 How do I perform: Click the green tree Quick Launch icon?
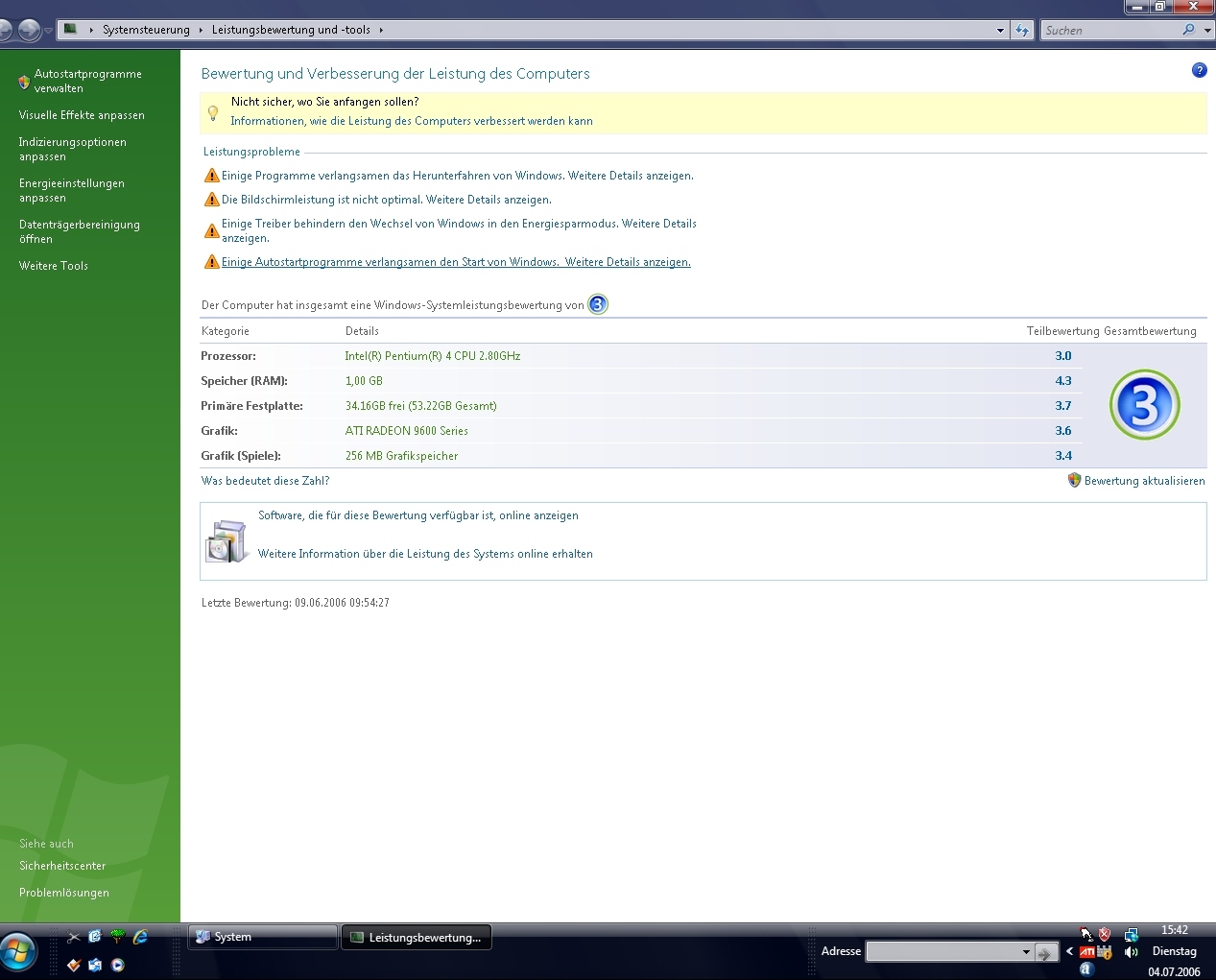click(118, 937)
